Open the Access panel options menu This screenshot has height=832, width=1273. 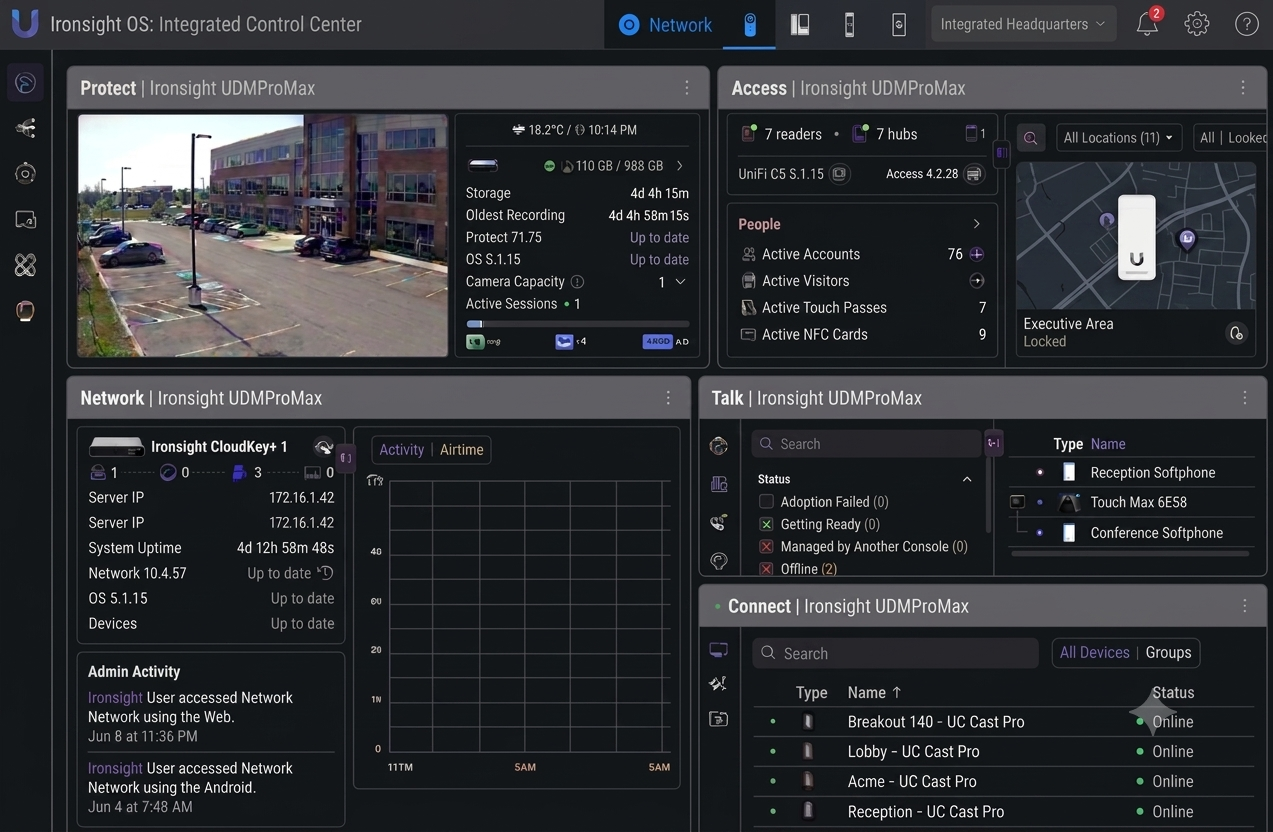point(1243,88)
